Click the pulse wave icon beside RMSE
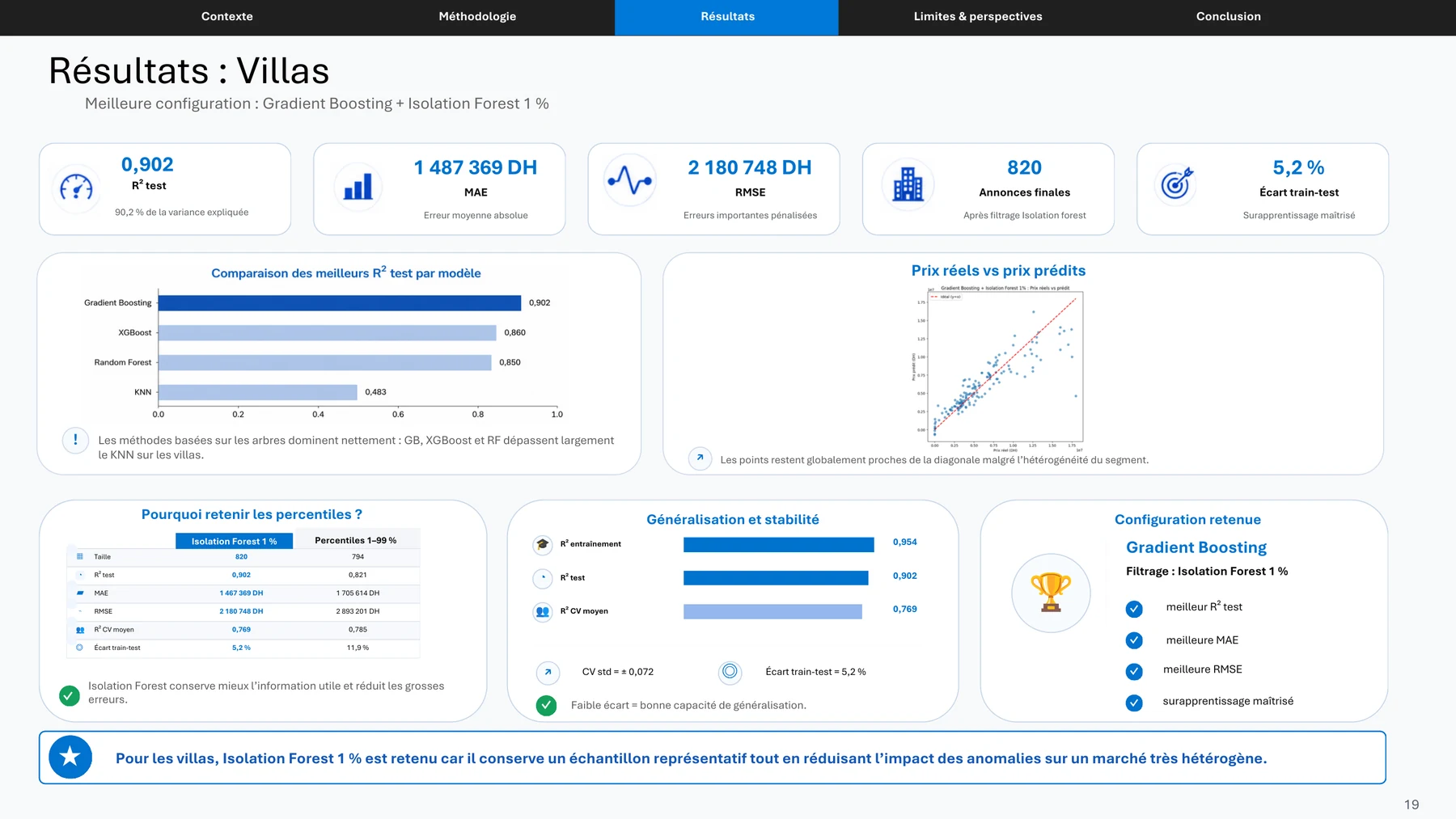The width and height of the screenshot is (1456, 819). click(630, 180)
